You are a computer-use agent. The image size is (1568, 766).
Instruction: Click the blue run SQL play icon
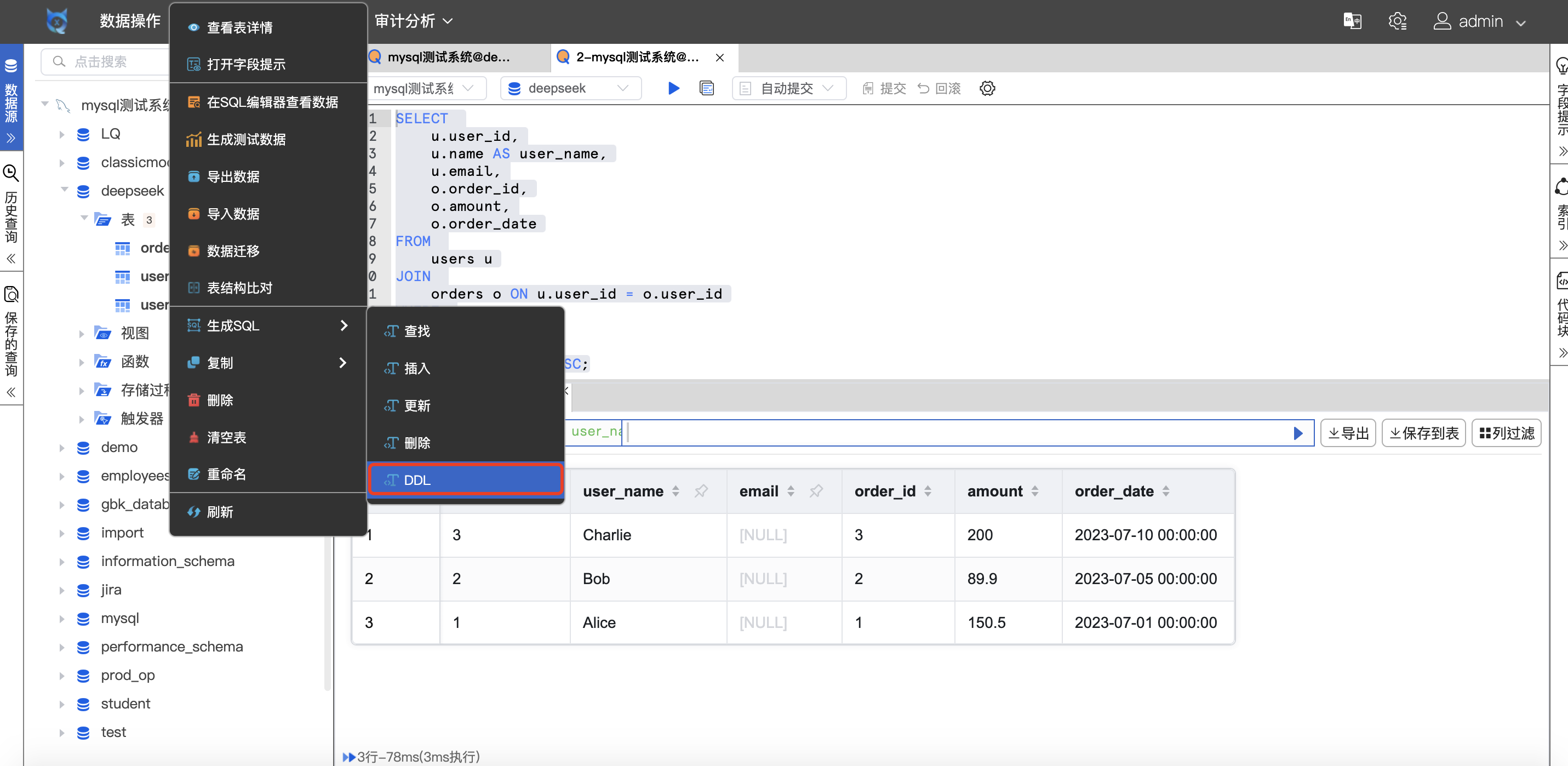[673, 88]
